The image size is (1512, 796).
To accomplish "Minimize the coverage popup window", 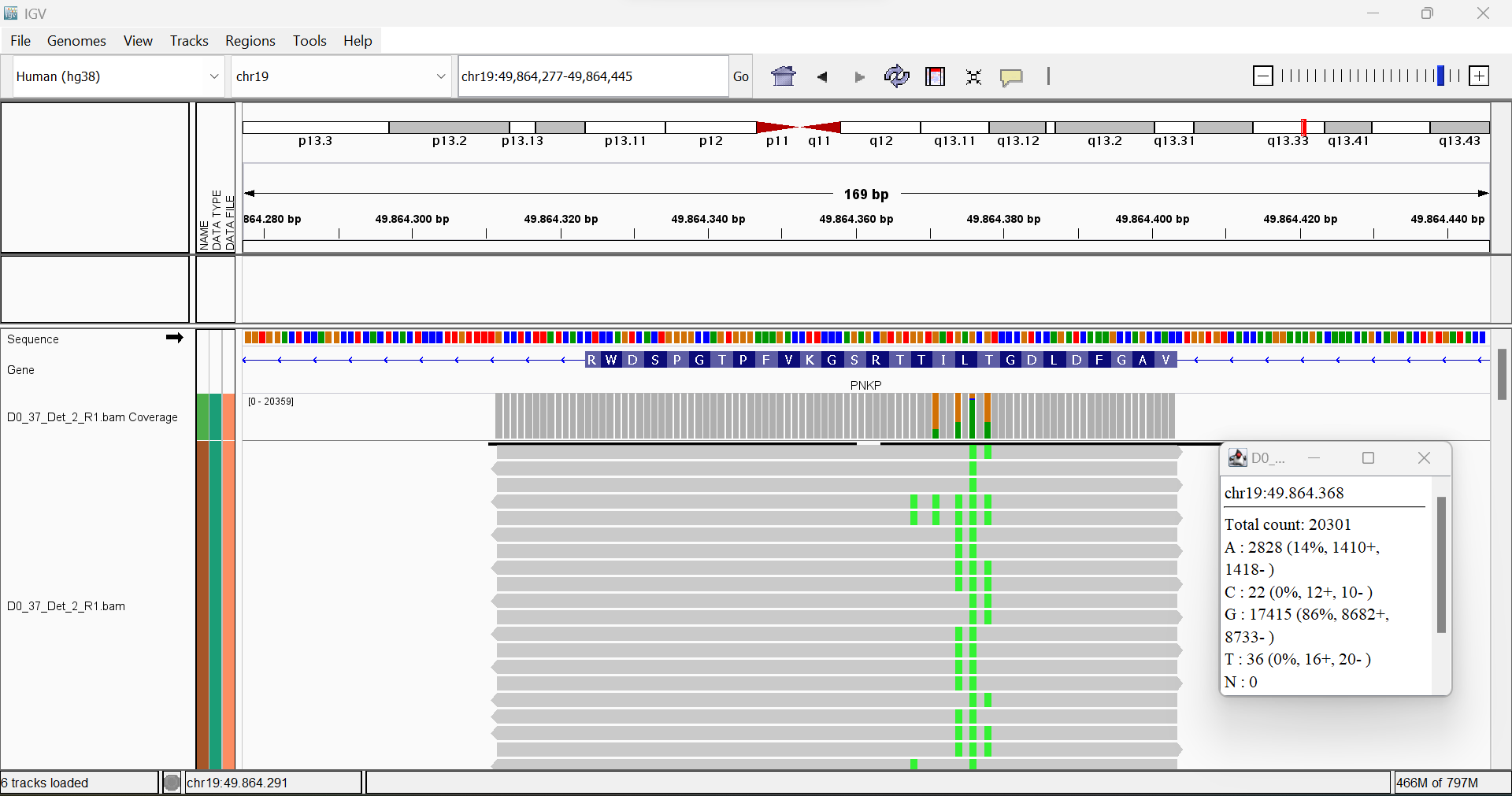I will tap(1314, 457).
